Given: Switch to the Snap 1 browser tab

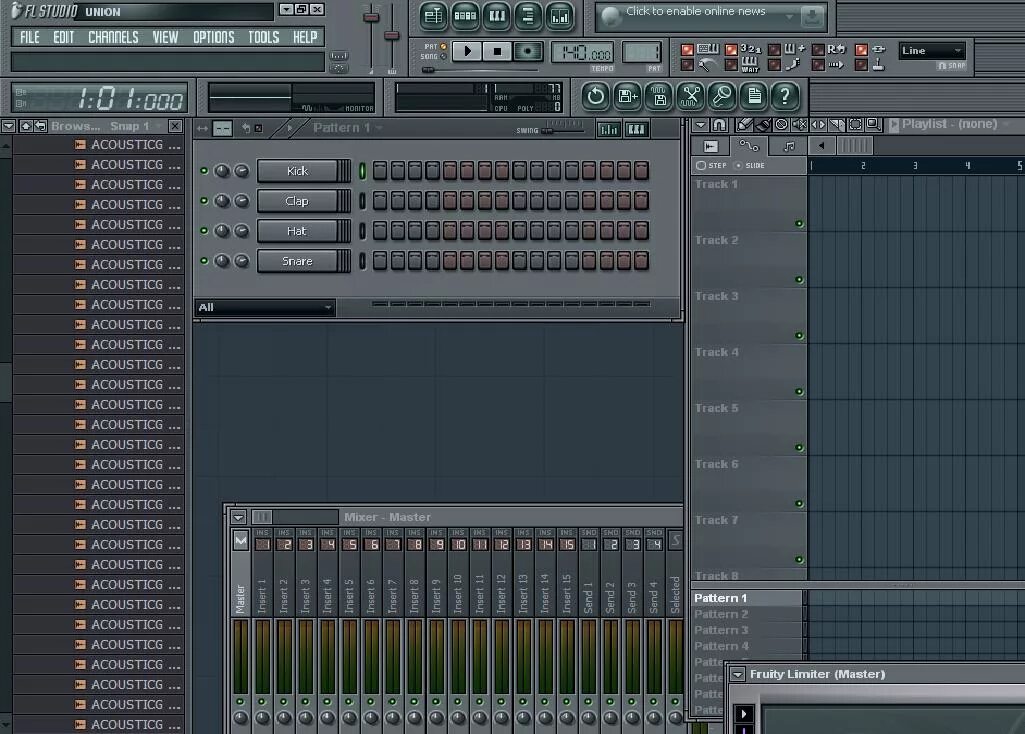Looking at the screenshot, I should coord(128,126).
